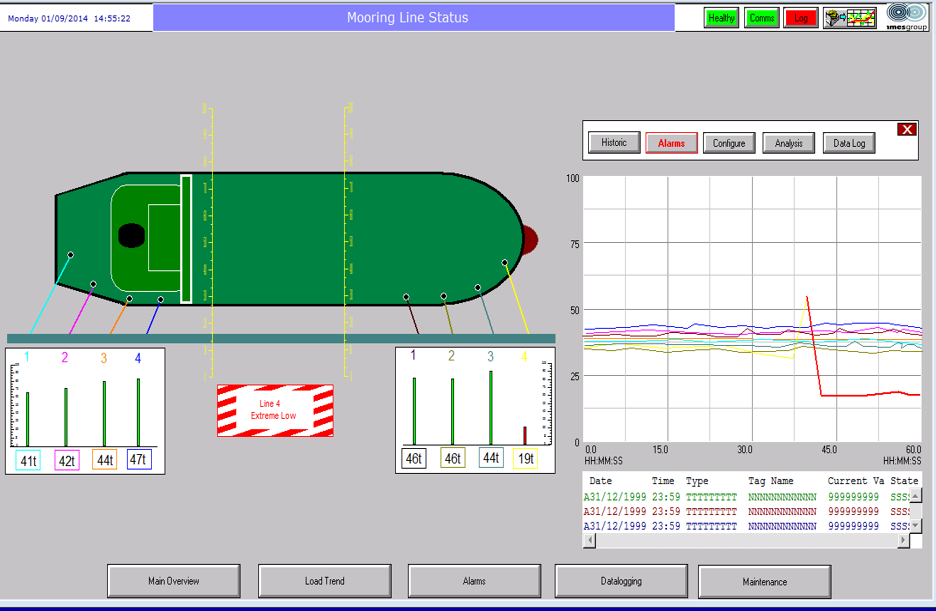This screenshot has width=936, height=611.
Task: Open the Configure tab
Action: [729, 143]
